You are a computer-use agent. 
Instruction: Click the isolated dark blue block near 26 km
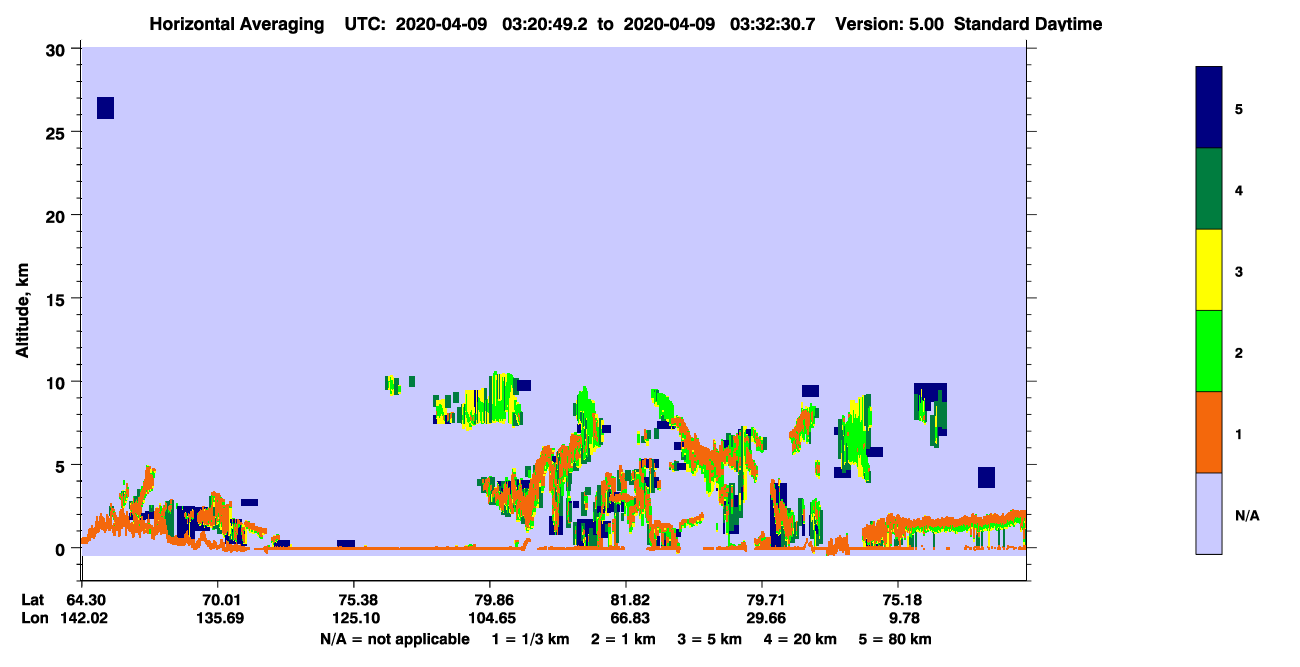coord(105,108)
